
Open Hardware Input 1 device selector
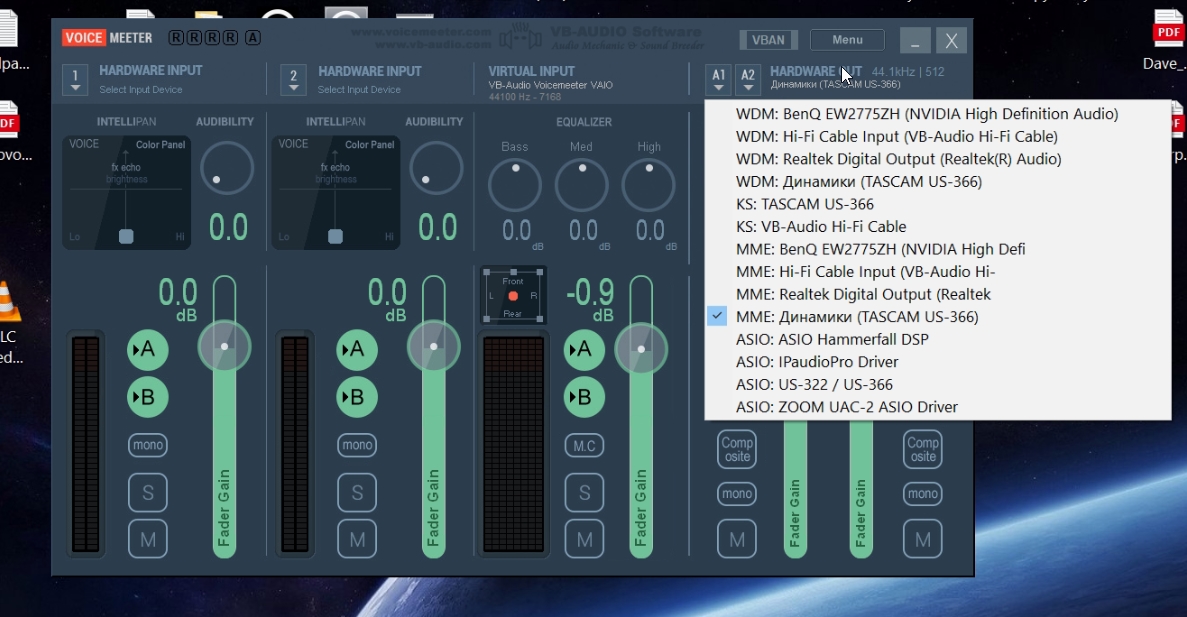click(75, 79)
